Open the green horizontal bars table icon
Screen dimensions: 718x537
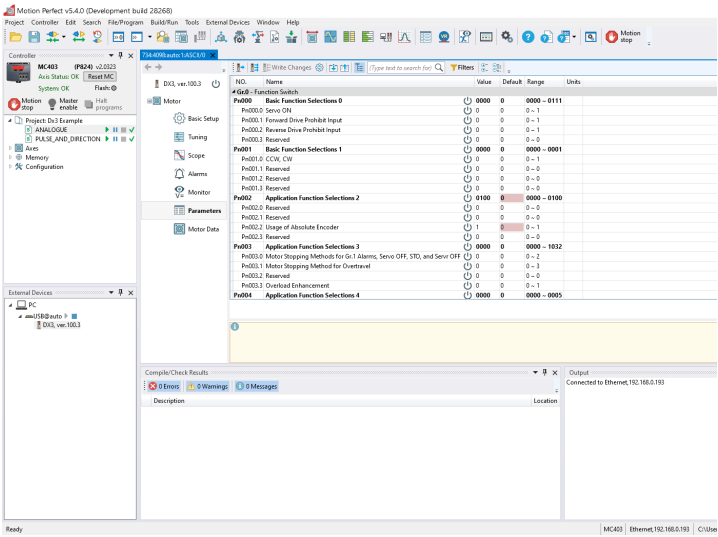[x=367, y=37]
